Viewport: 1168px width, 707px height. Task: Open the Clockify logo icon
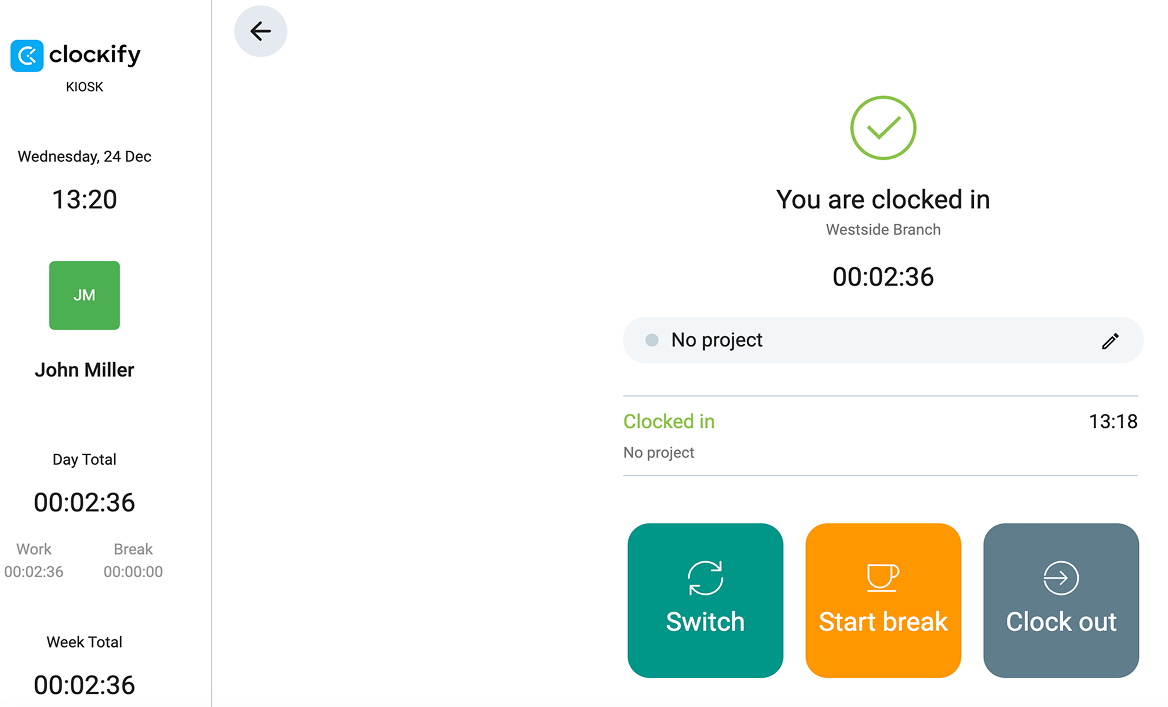pos(26,55)
